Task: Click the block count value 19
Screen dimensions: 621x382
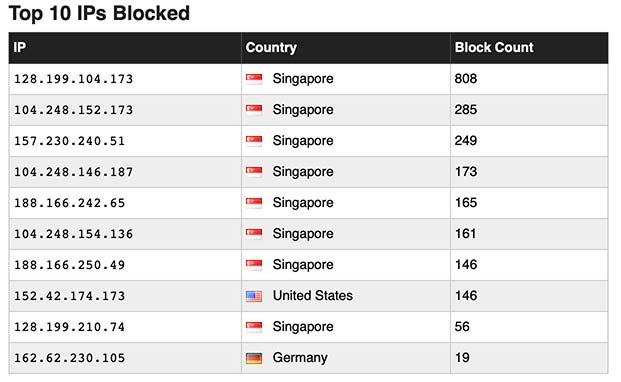Action: click(462, 358)
